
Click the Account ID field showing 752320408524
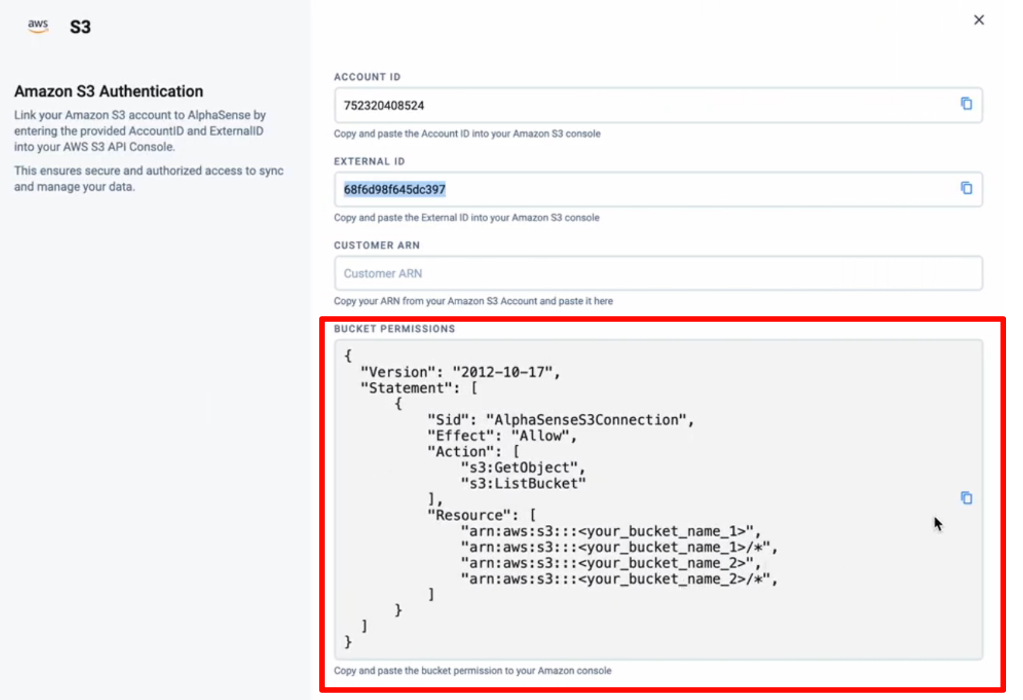pos(640,105)
